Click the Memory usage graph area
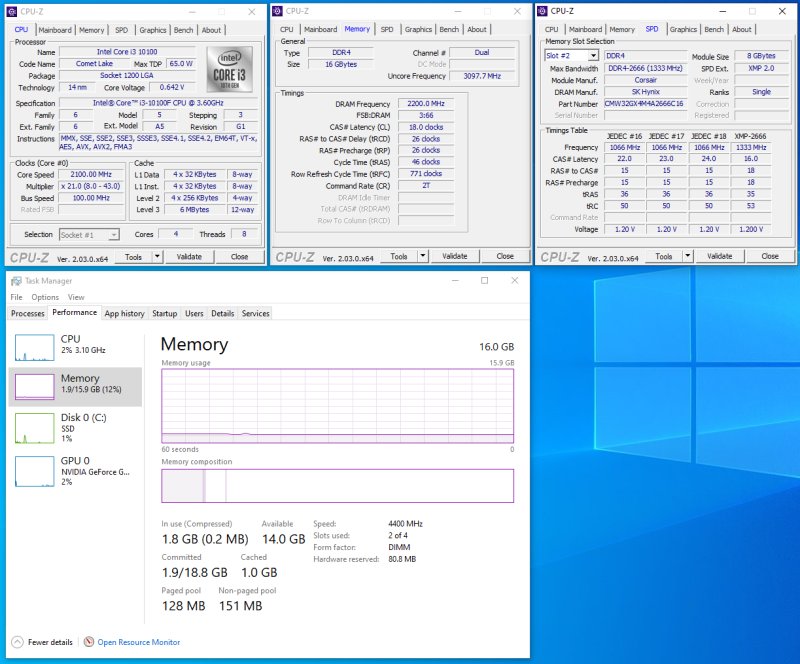800x664 pixels. [x=337, y=407]
